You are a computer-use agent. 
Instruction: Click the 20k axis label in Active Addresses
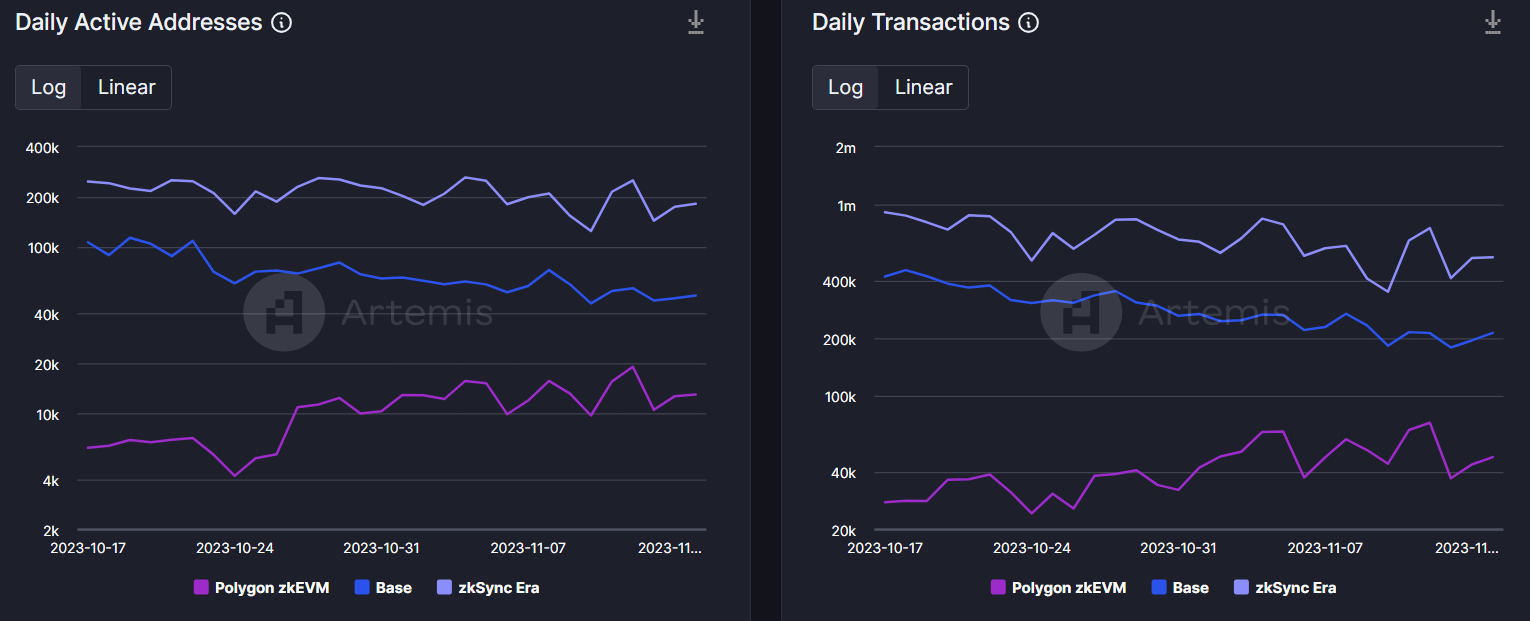(47, 365)
